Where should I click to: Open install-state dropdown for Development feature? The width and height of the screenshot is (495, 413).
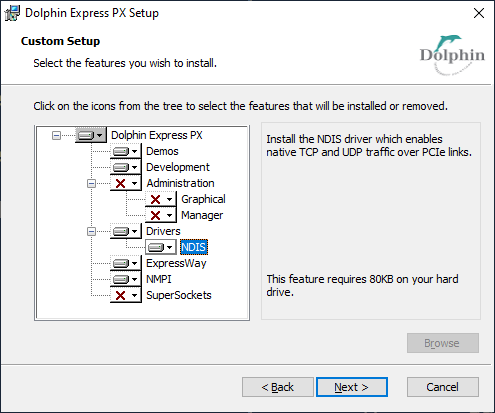click(x=126, y=167)
